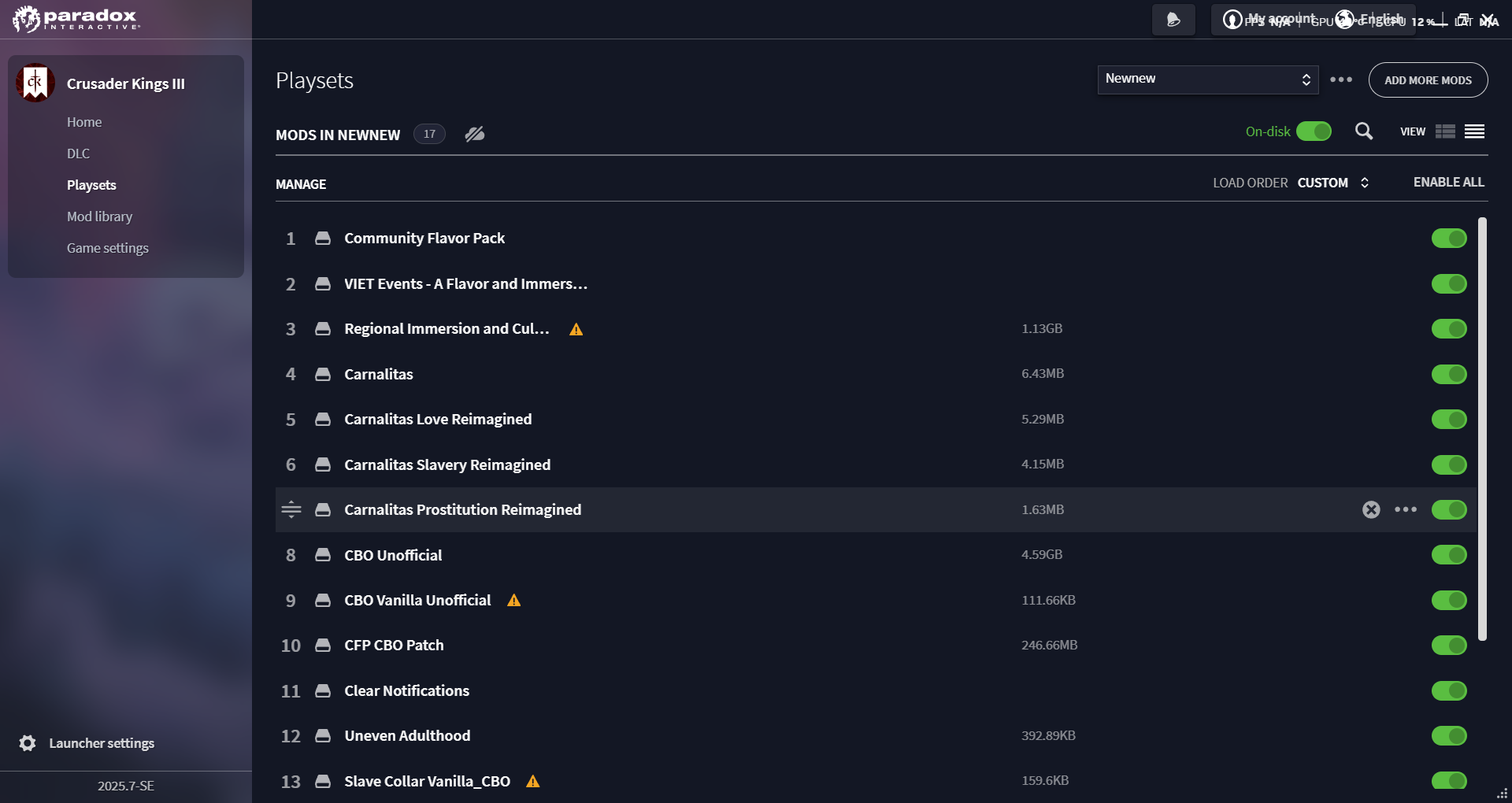Click the mod count badge 17
Image resolution: width=1512 pixels, height=803 pixels.
click(x=429, y=134)
